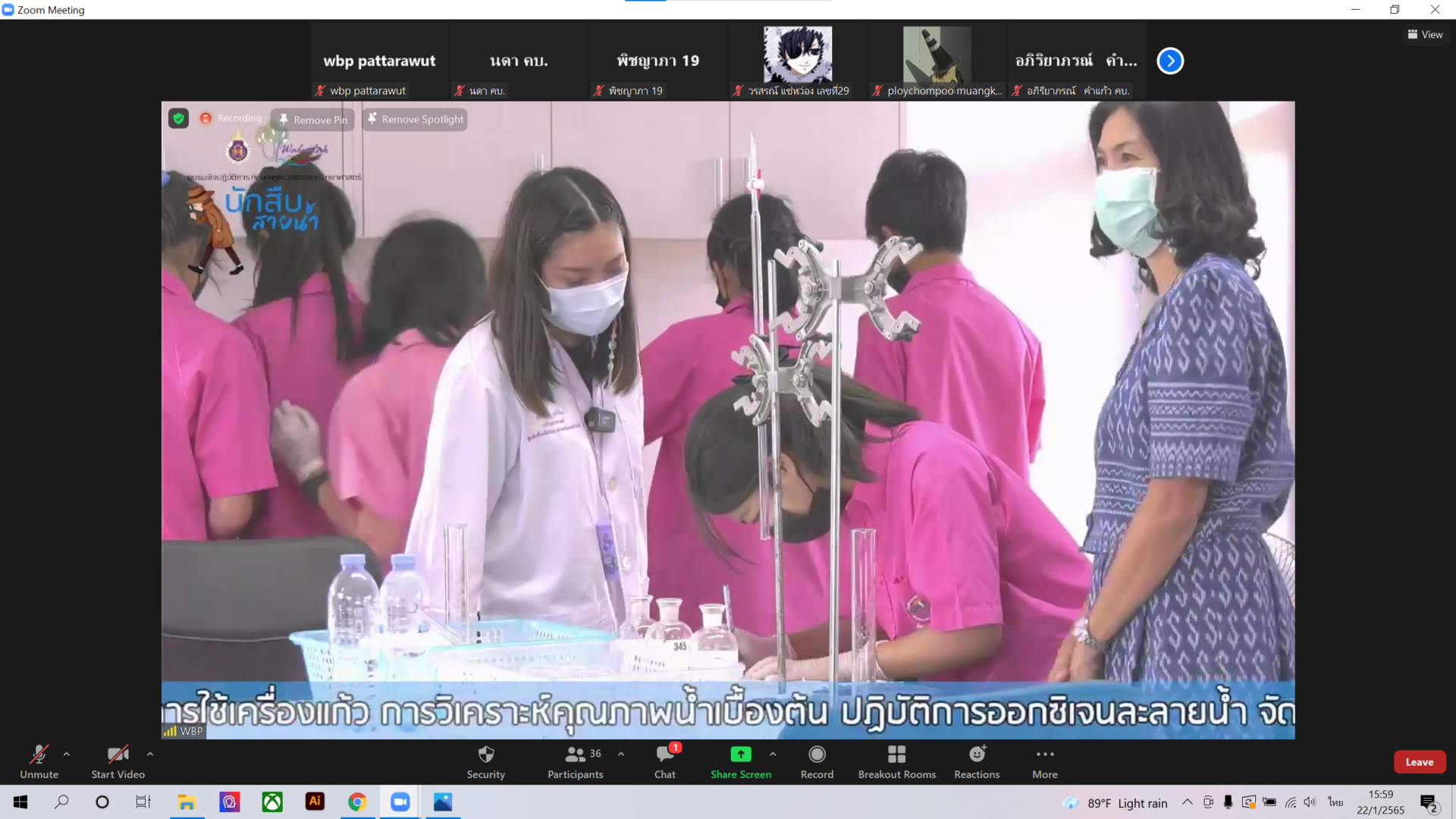
Task: Leave the meeting
Action: pos(1419,762)
